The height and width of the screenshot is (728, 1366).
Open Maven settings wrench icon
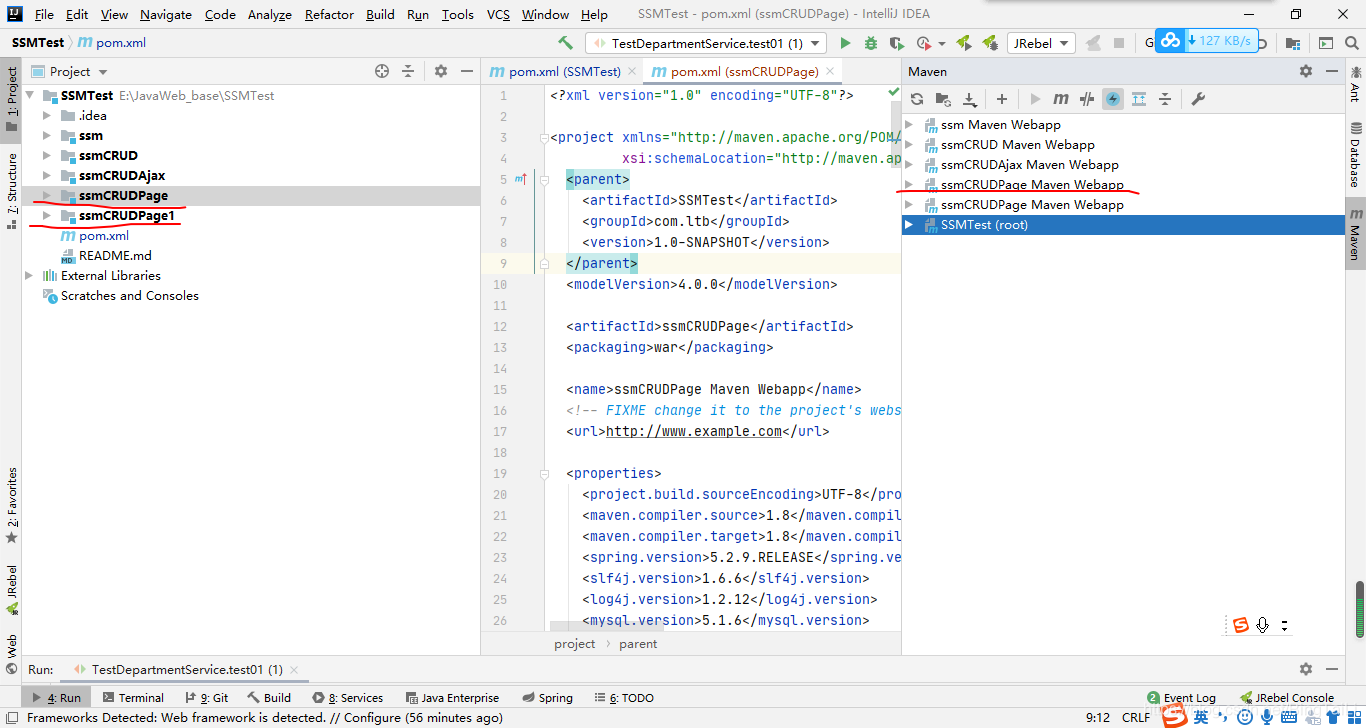click(x=1198, y=99)
